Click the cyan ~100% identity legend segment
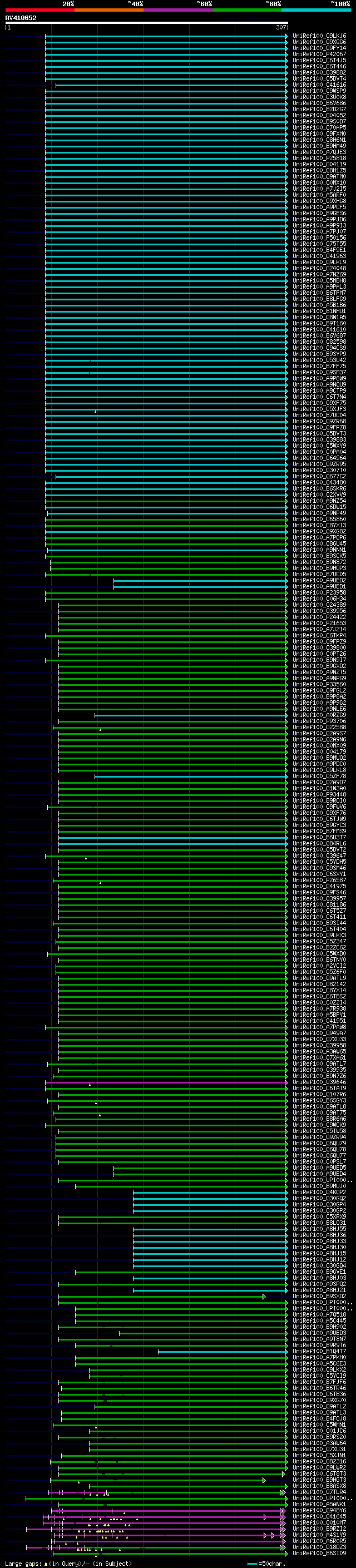 pyautogui.click(x=316, y=11)
